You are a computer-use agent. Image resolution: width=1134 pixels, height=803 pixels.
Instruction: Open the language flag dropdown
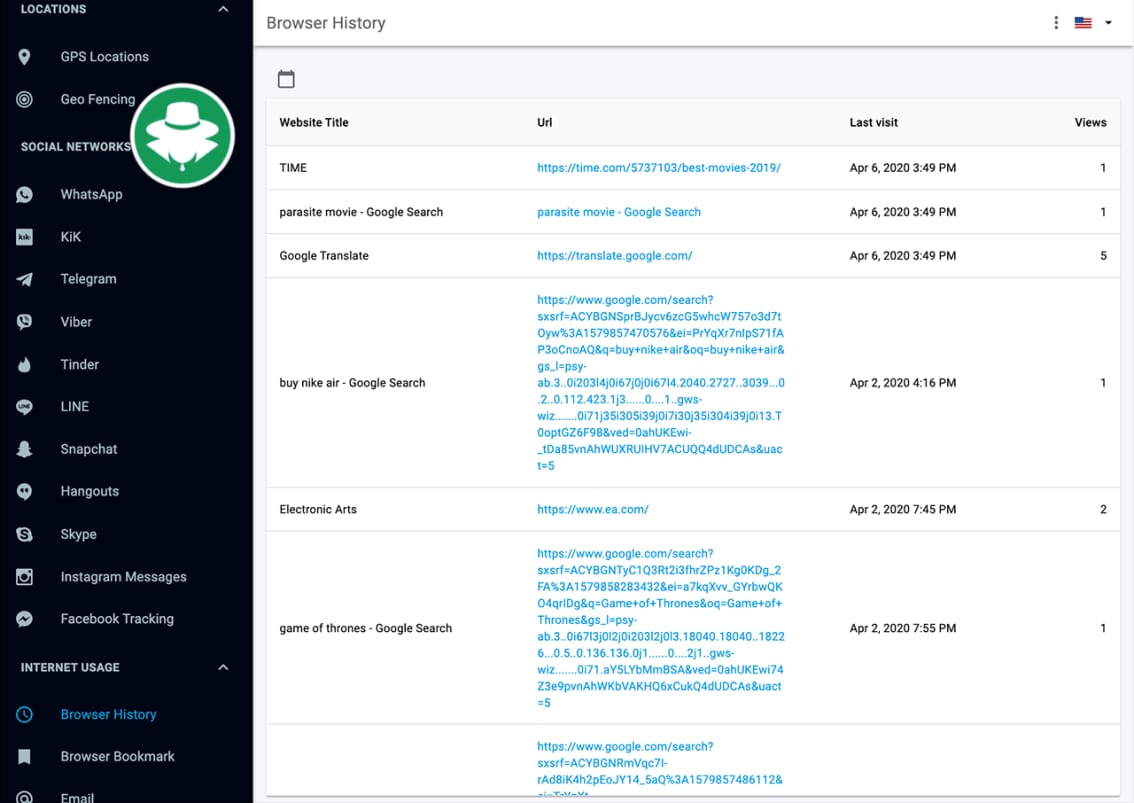point(1093,23)
